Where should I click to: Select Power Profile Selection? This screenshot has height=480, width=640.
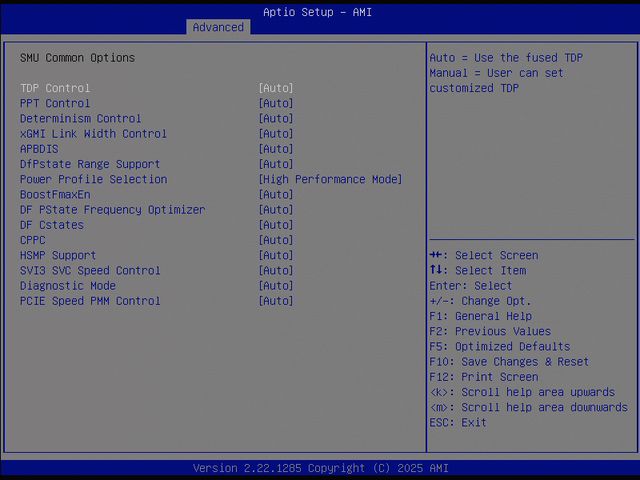(93, 179)
